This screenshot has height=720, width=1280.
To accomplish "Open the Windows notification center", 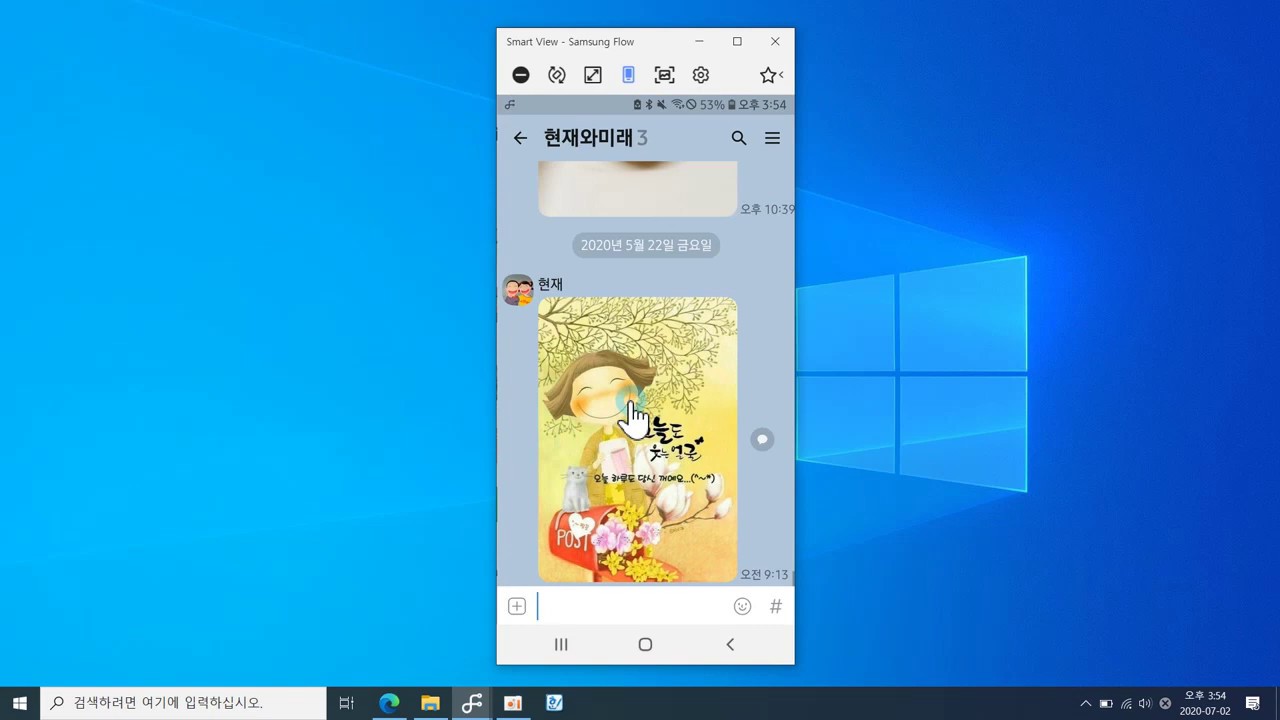I will pyautogui.click(x=1253, y=703).
